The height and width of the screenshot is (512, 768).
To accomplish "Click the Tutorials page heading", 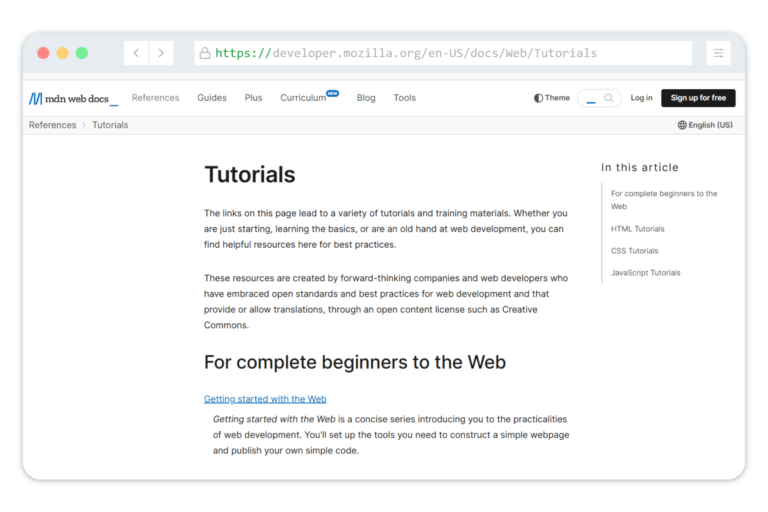I will click(250, 175).
